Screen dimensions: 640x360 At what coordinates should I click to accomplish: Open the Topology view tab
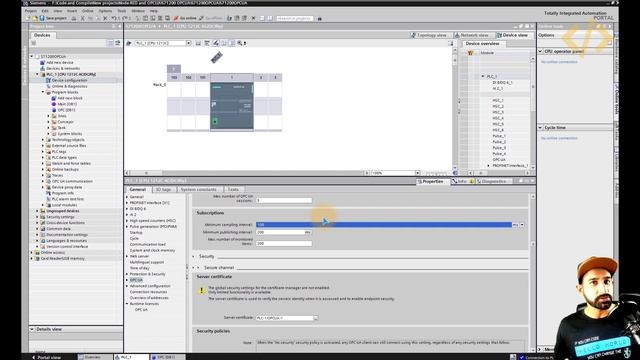(429, 36)
